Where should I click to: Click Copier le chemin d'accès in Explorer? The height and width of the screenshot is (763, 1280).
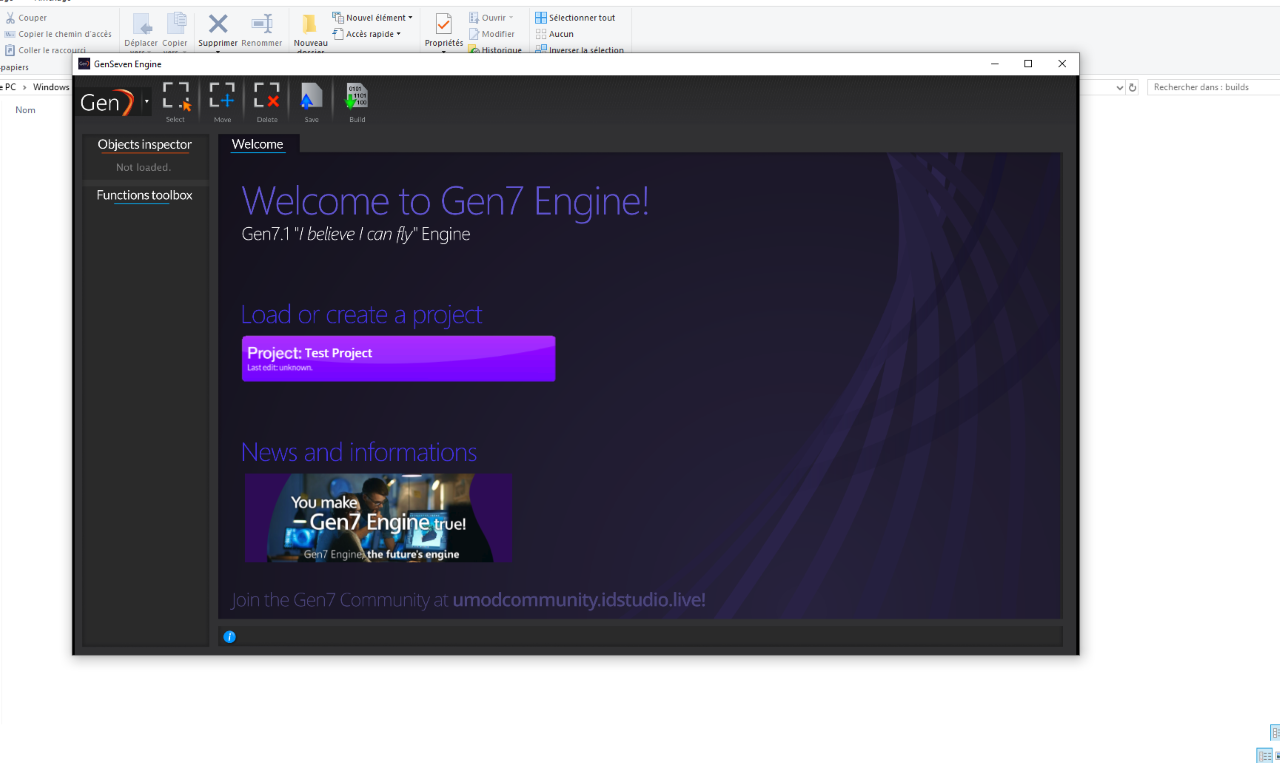pos(58,34)
